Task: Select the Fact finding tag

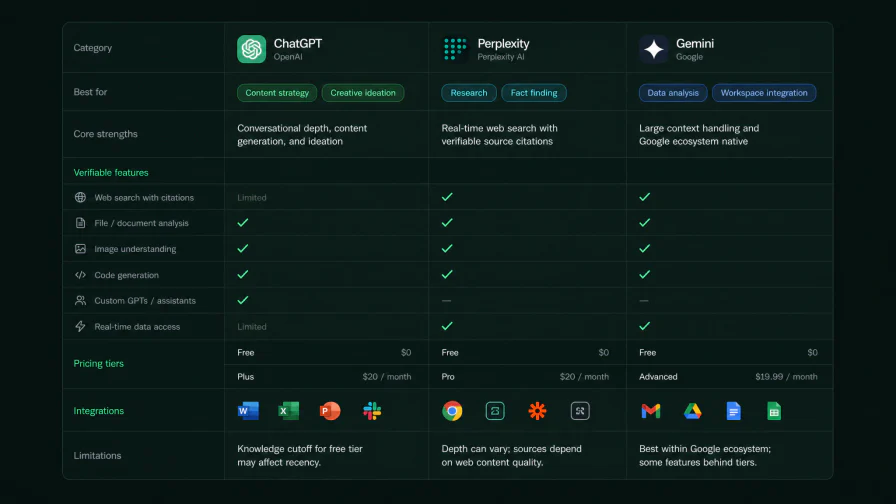Action: point(534,93)
